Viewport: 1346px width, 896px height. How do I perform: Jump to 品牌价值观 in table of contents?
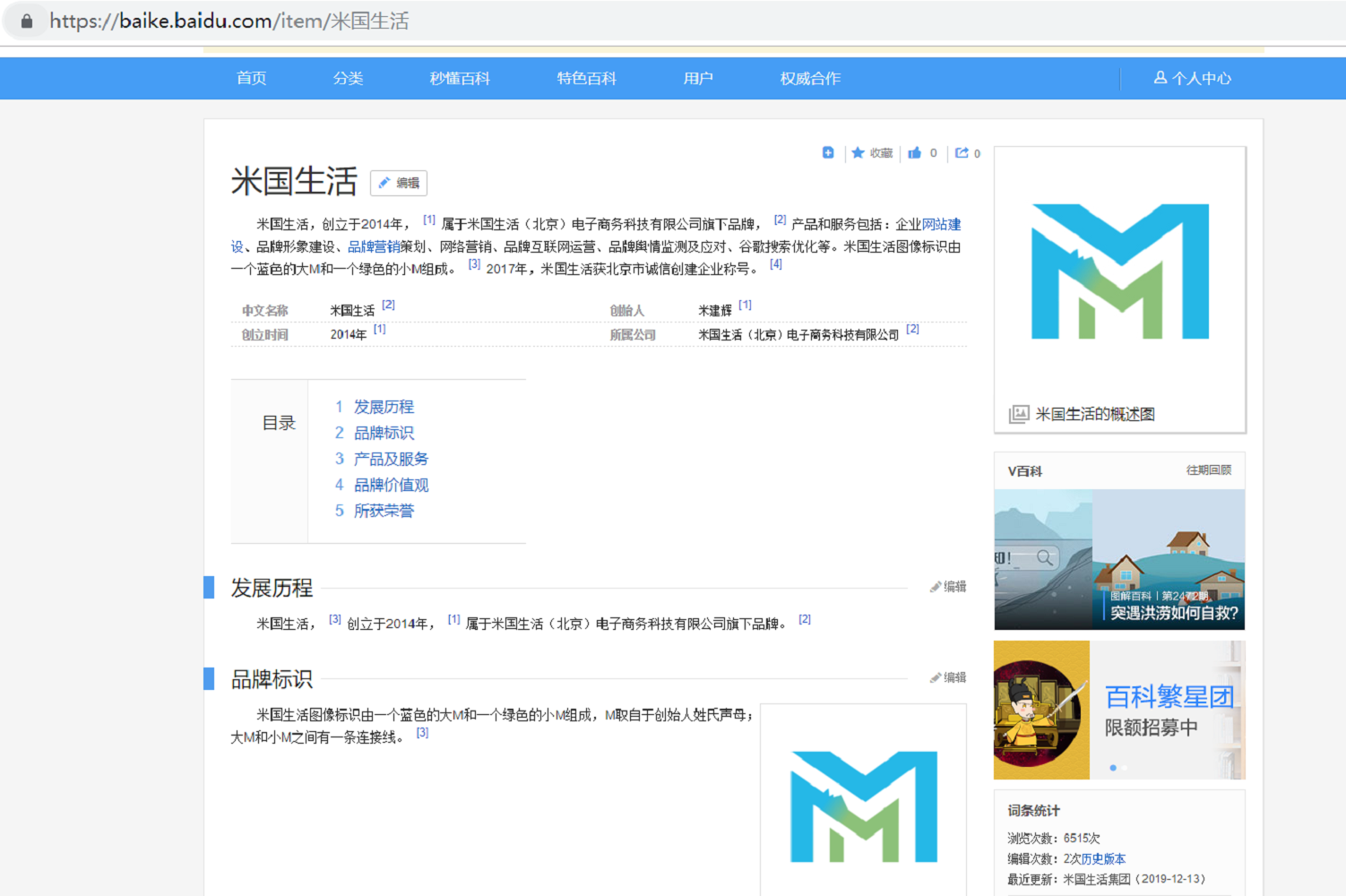coord(391,485)
